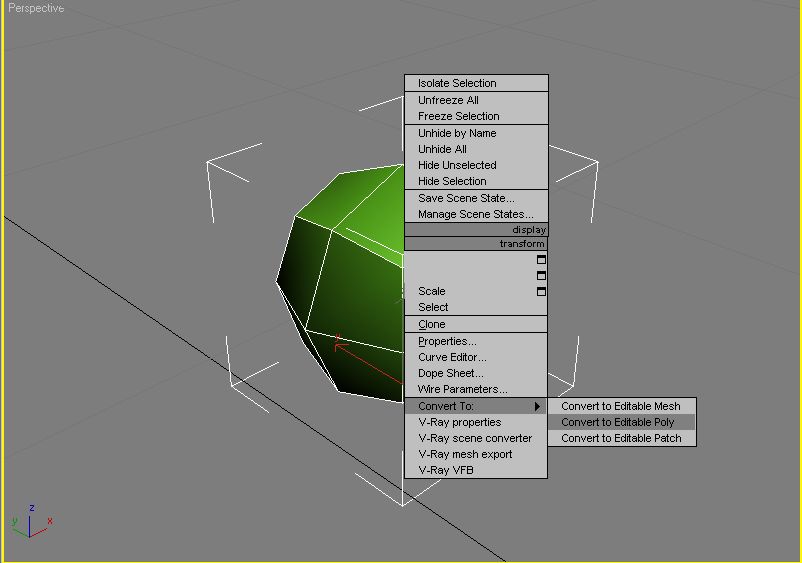Open Manage Scene States... entry
Image resolution: width=802 pixels, height=563 pixels.
coord(476,214)
